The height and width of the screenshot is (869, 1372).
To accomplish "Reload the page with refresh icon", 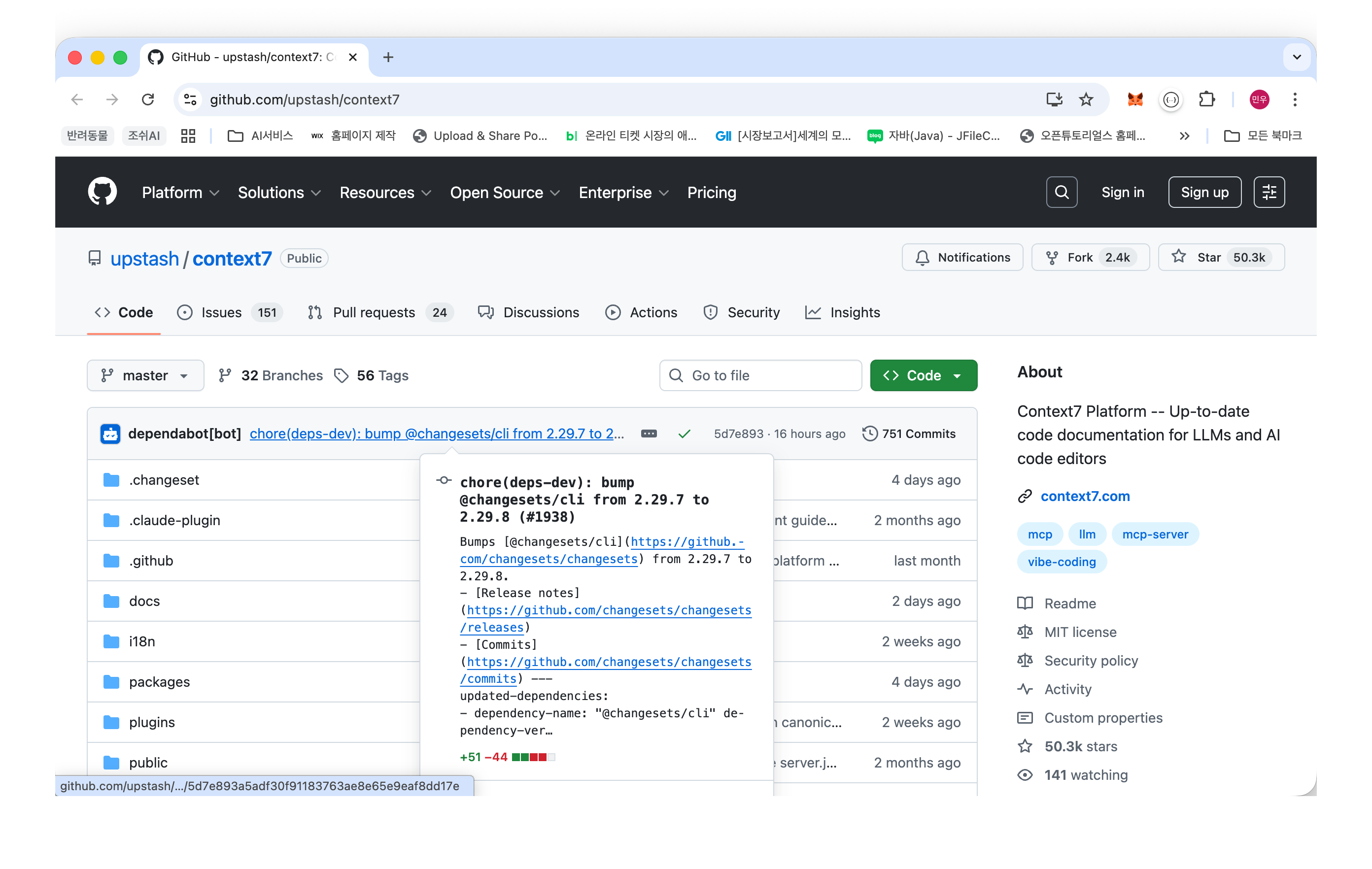I will tap(147, 100).
